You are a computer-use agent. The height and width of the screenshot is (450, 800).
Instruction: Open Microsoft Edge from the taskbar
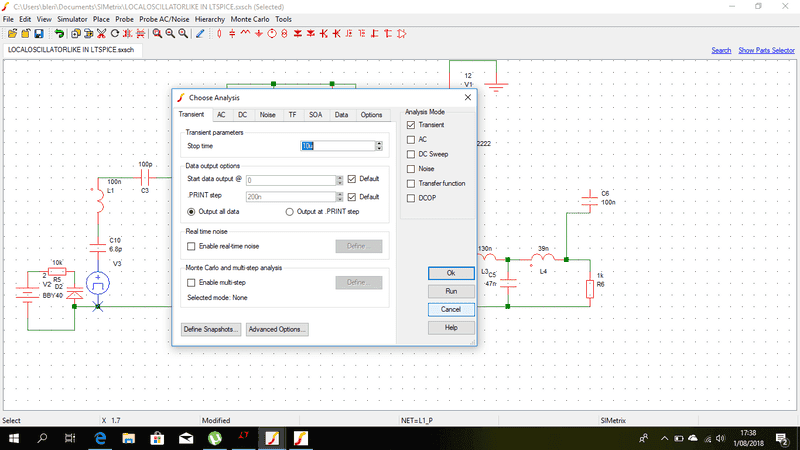[101, 438]
